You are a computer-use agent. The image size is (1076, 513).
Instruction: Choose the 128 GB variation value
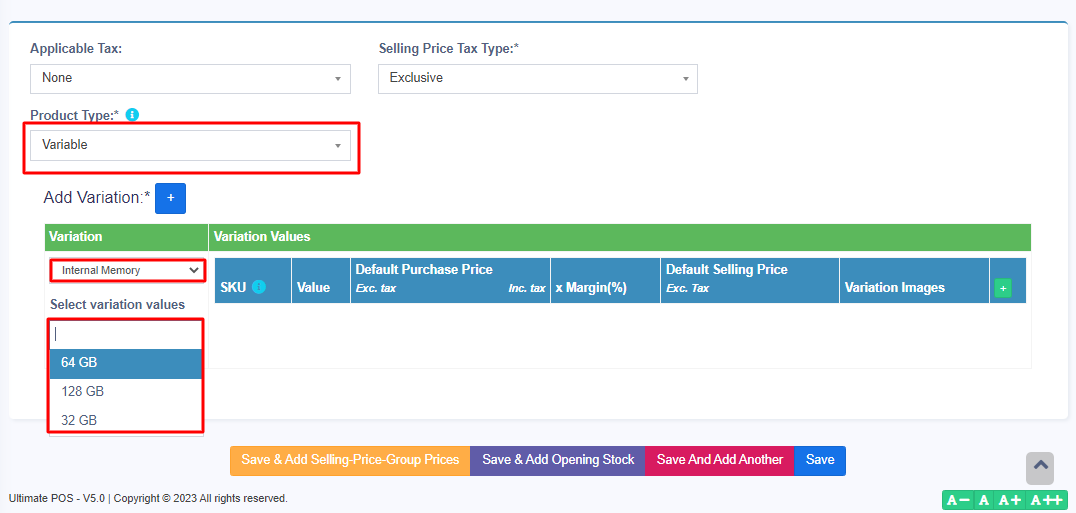click(x=126, y=392)
